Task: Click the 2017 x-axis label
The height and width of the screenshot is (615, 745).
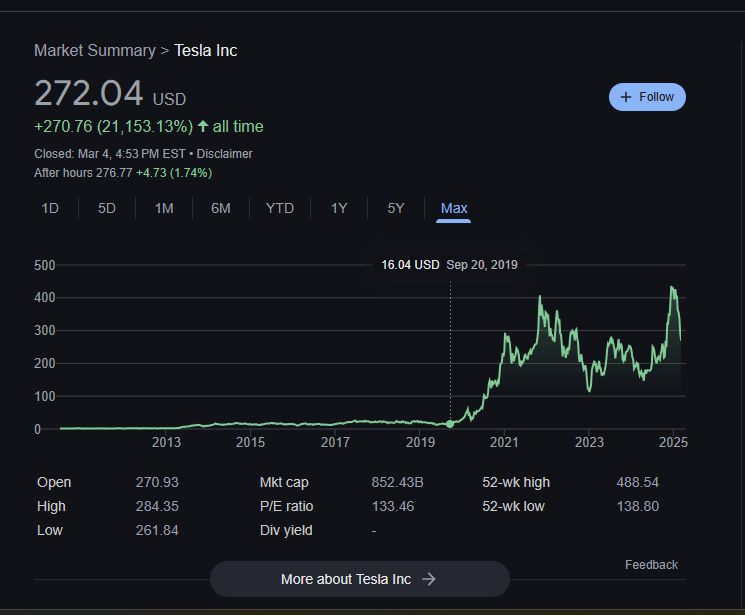Action: coord(335,442)
